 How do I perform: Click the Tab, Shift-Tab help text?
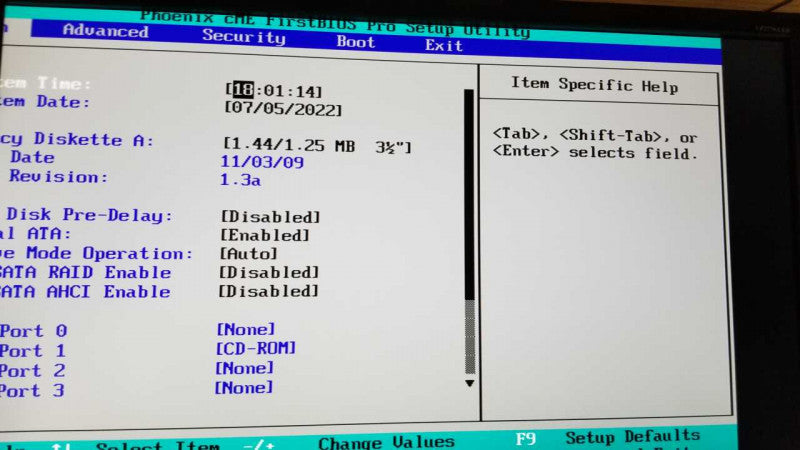[594, 136]
